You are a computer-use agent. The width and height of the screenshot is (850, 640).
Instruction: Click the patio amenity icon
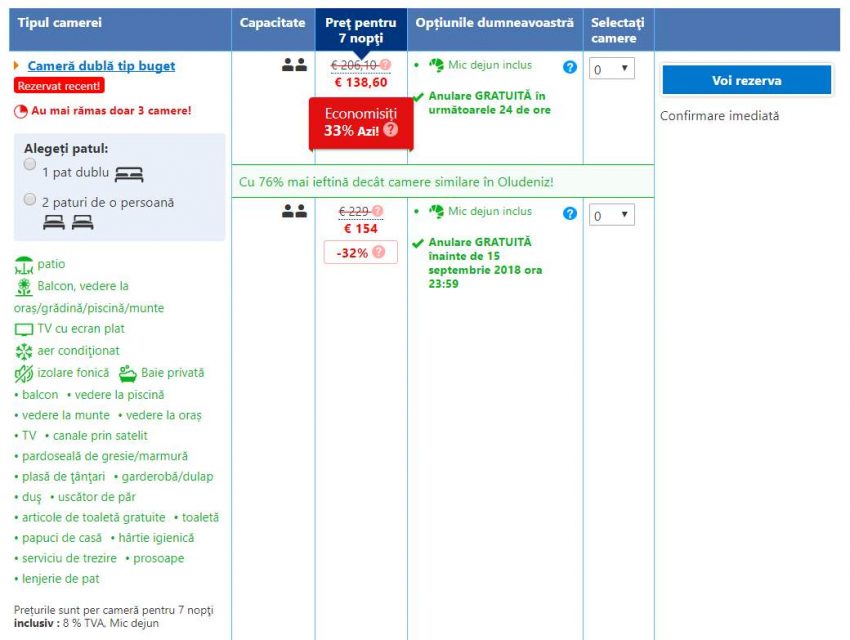(24, 266)
